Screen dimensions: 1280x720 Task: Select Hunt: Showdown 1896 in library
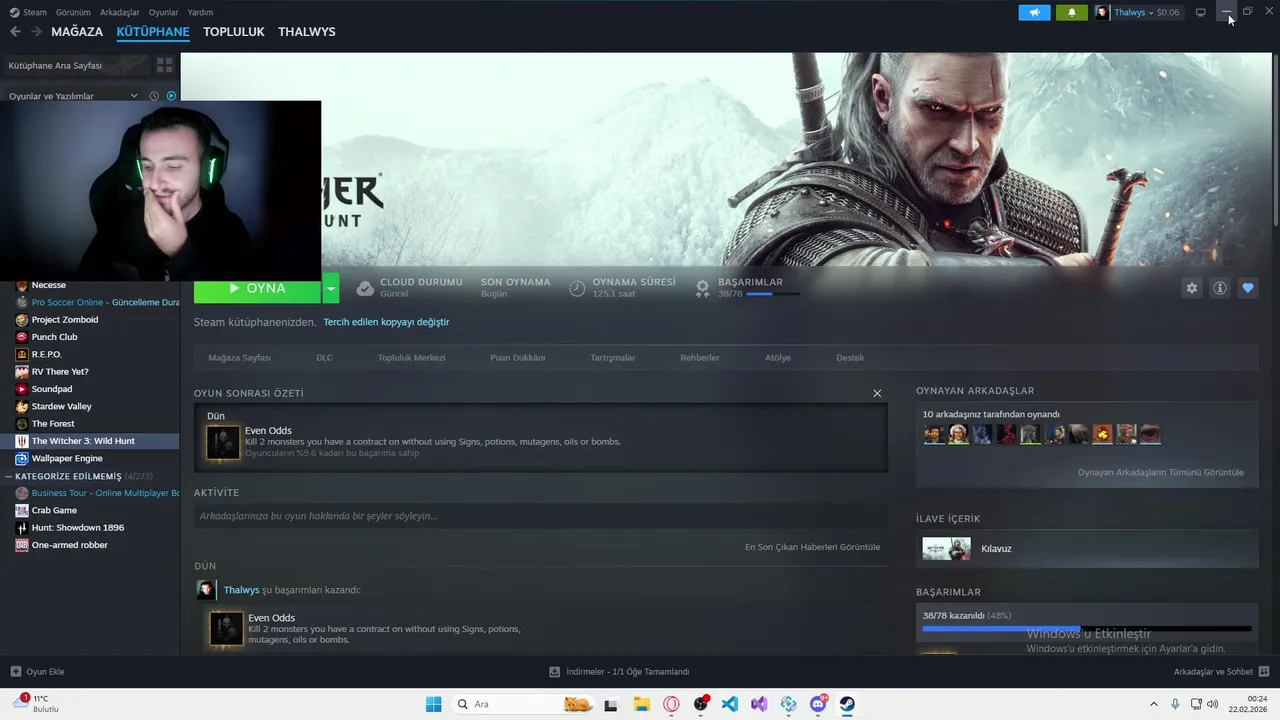(x=78, y=527)
